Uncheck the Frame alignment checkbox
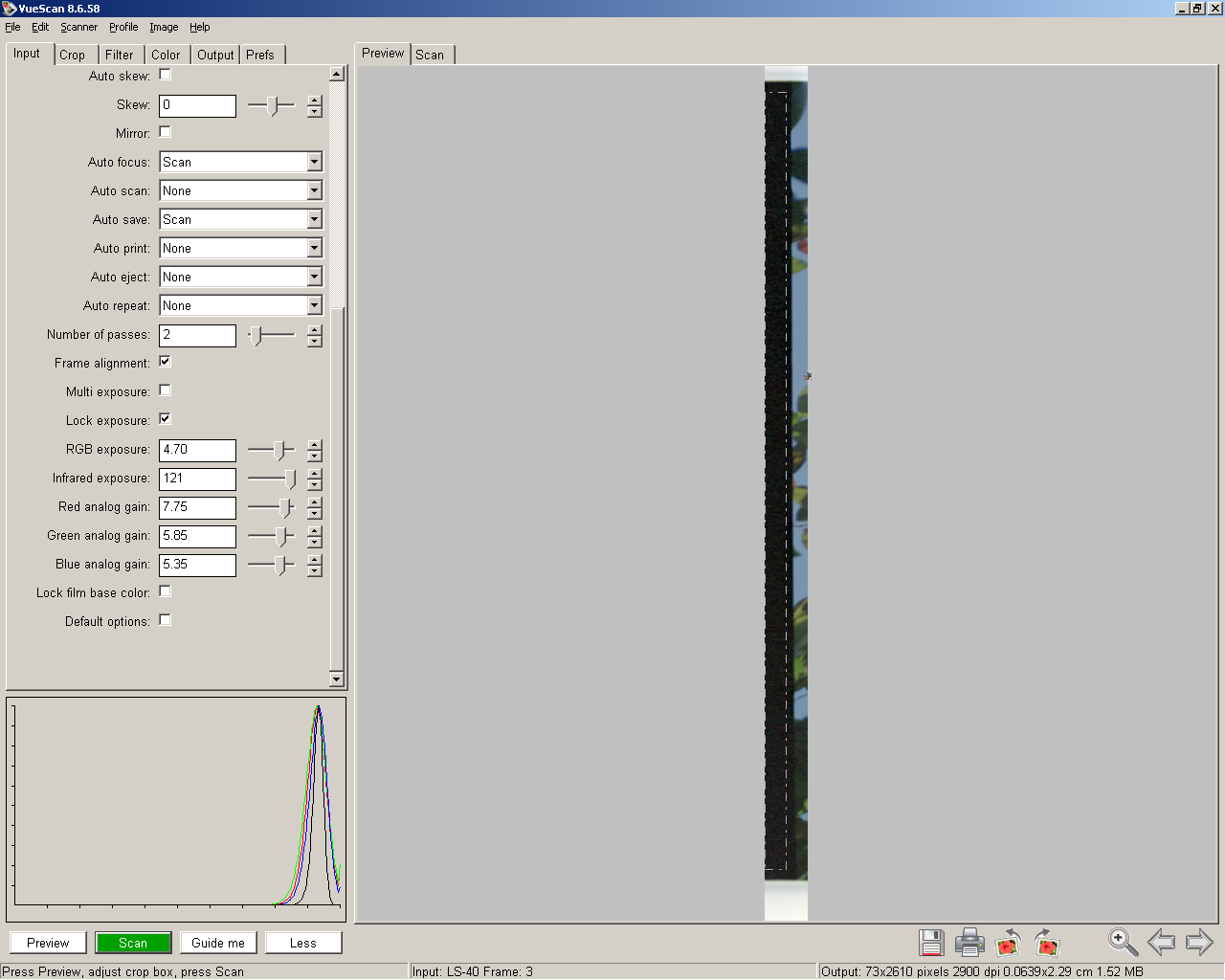This screenshot has width=1225, height=980. coord(165,362)
